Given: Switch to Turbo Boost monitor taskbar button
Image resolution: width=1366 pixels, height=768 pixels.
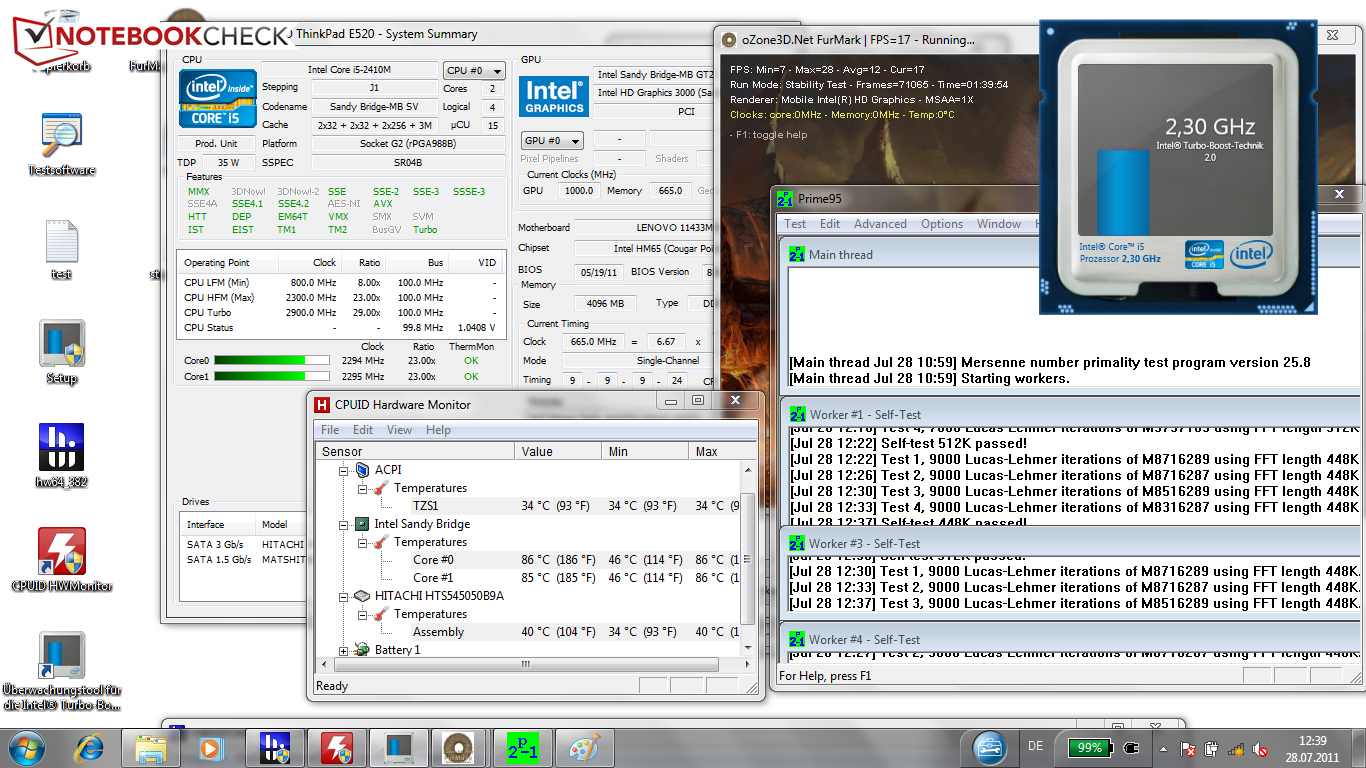Looking at the screenshot, I should [397, 747].
